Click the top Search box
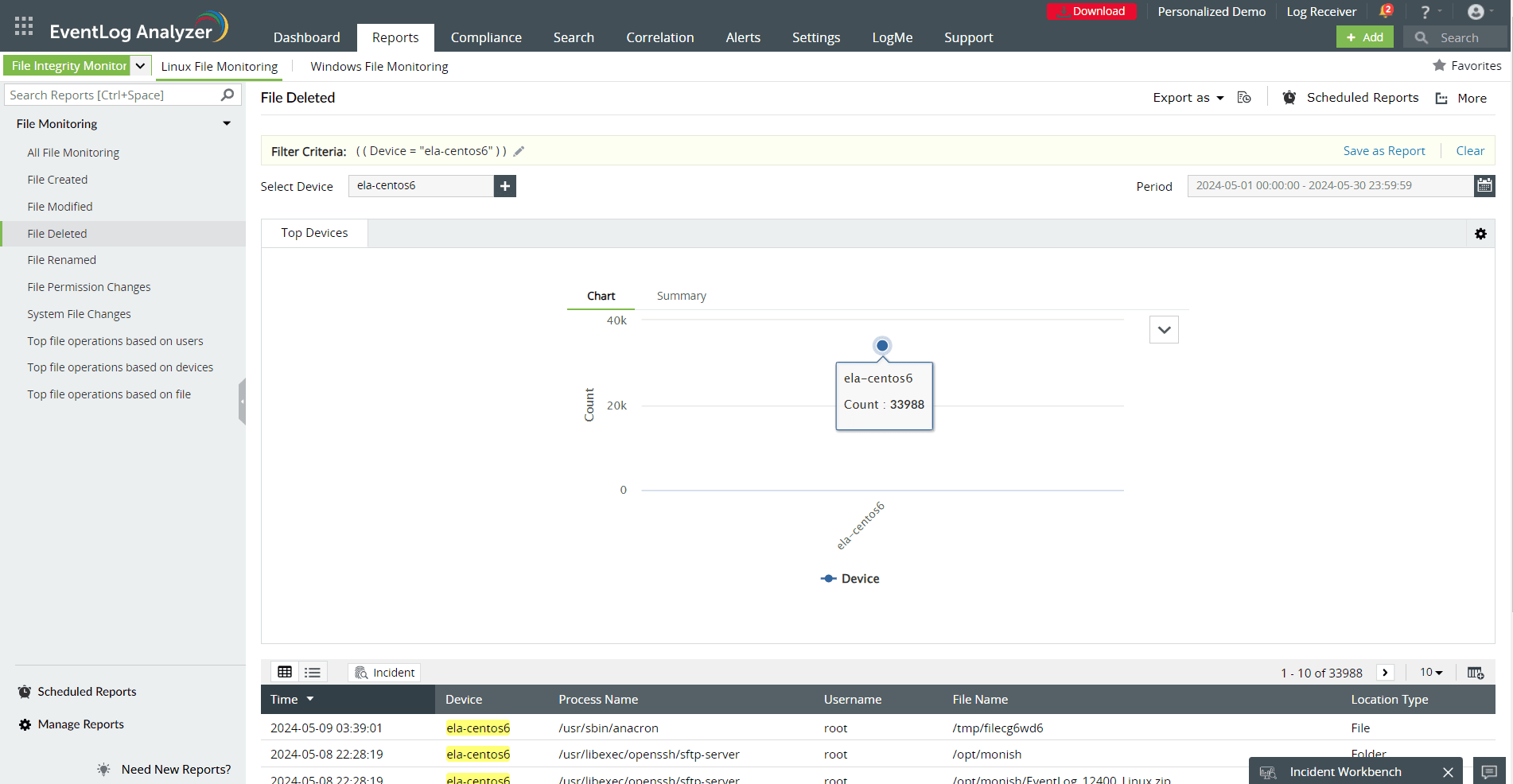1513x784 pixels. click(1456, 37)
